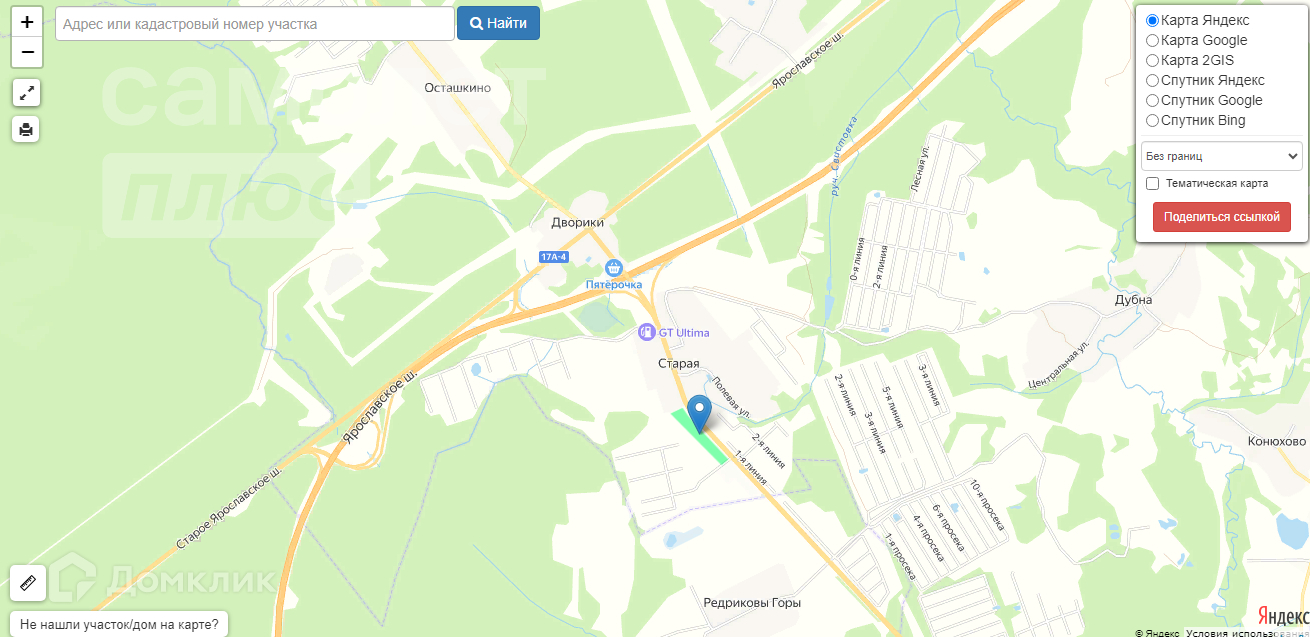This screenshot has width=1310, height=637.
Task: Click the Поделиться ссылкой button
Action: [x=1222, y=217]
